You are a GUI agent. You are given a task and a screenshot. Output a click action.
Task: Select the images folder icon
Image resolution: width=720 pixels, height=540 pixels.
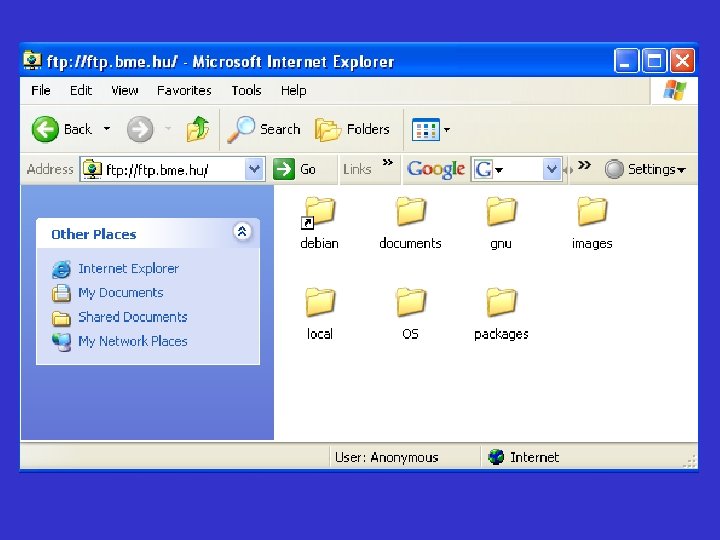592,212
